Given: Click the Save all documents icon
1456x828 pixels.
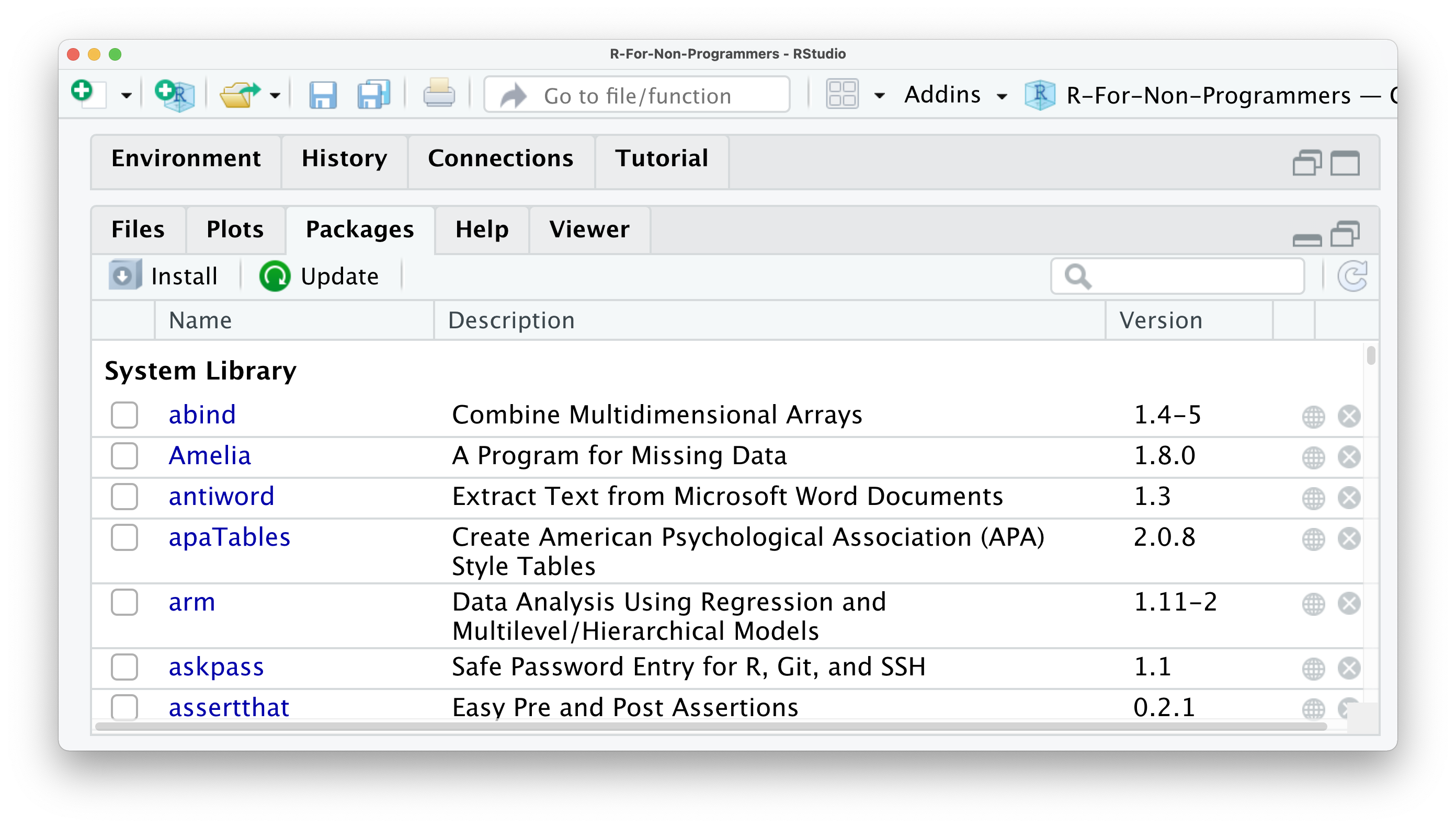Looking at the screenshot, I should click(373, 95).
